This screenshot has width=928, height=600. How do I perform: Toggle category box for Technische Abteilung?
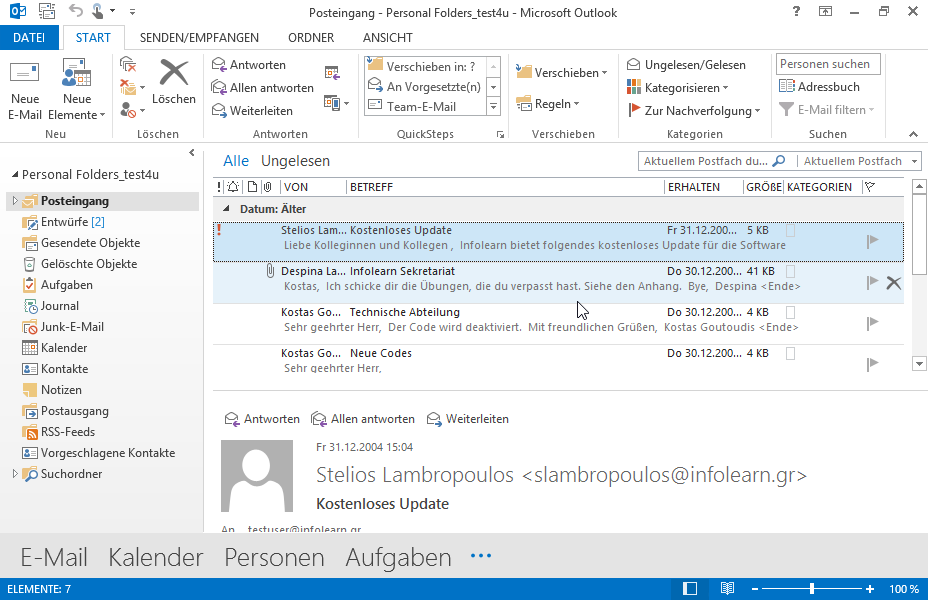pos(790,312)
